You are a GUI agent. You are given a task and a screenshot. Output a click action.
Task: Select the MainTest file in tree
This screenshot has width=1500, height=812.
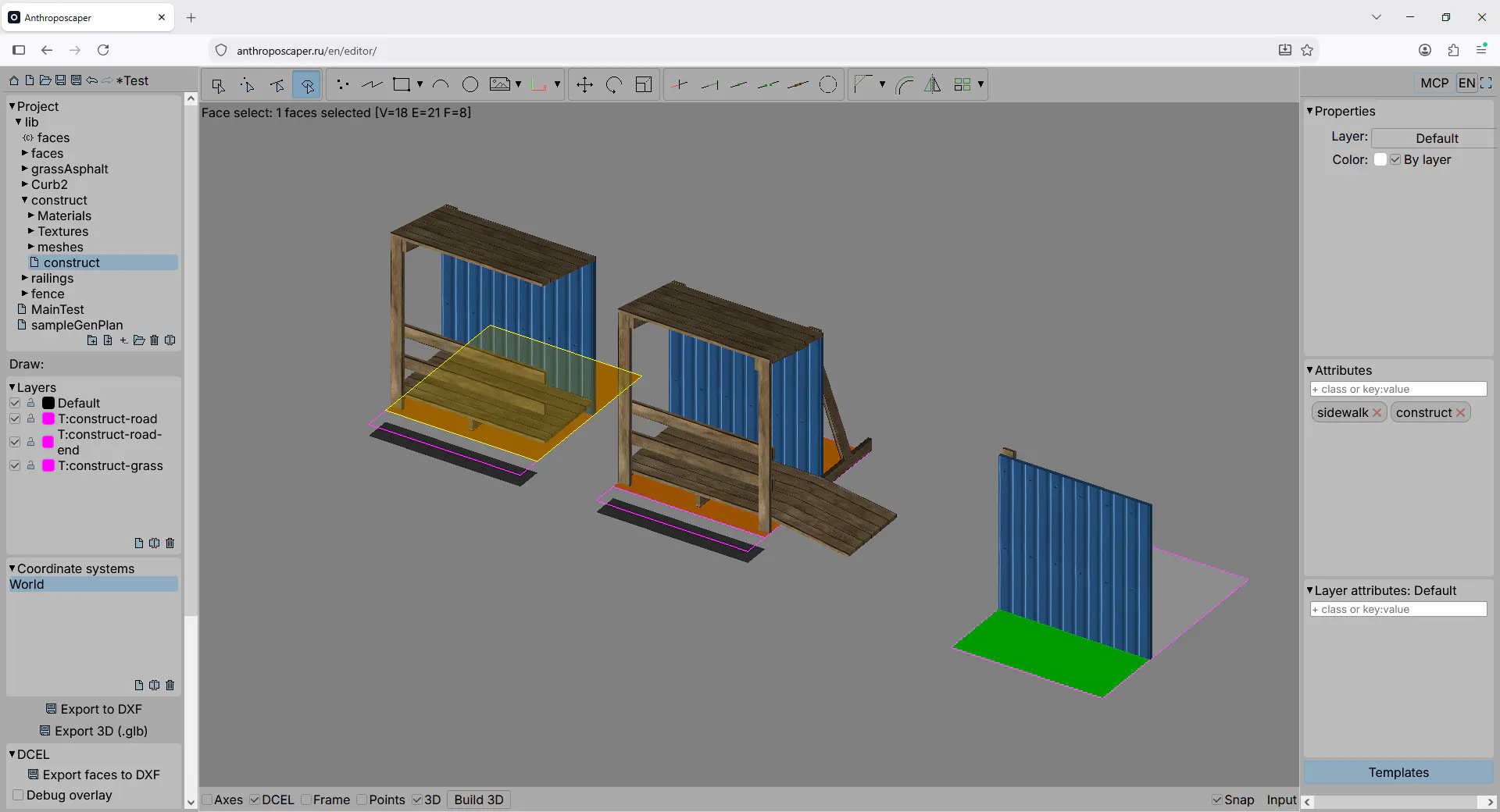point(58,309)
